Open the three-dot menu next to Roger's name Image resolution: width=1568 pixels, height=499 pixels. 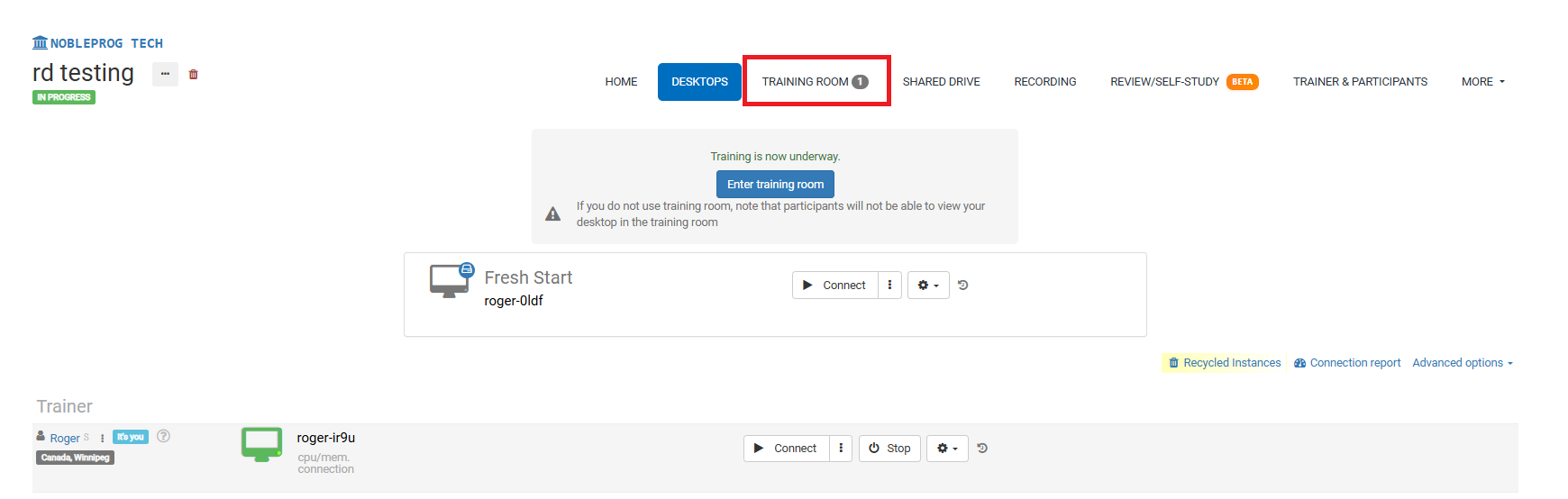pyautogui.click(x=103, y=438)
